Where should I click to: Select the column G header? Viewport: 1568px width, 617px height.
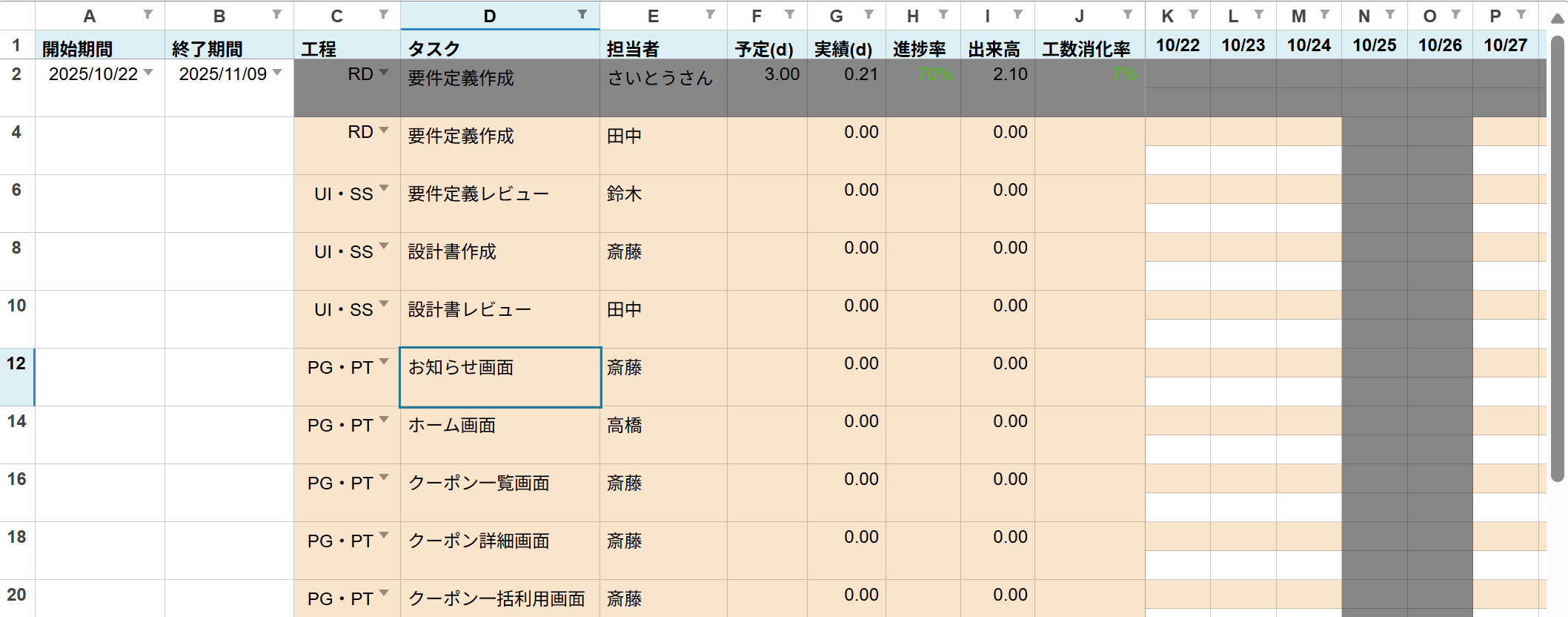[x=836, y=16]
